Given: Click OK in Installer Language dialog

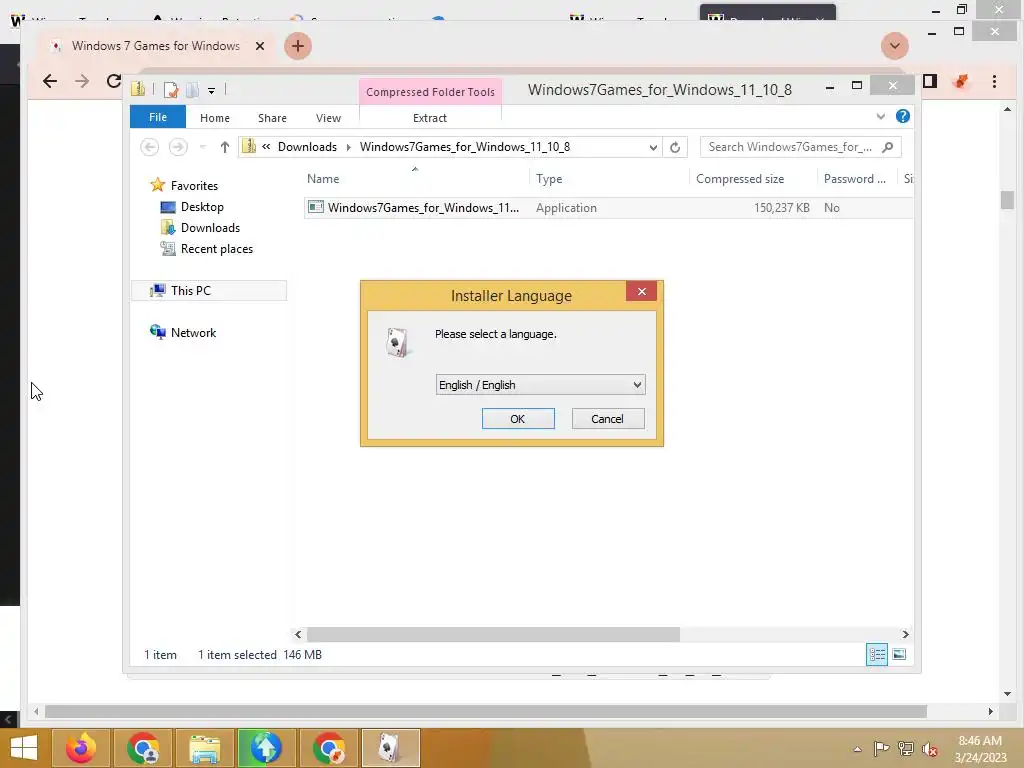Looking at the screenshot, I should tap(518, 419).
